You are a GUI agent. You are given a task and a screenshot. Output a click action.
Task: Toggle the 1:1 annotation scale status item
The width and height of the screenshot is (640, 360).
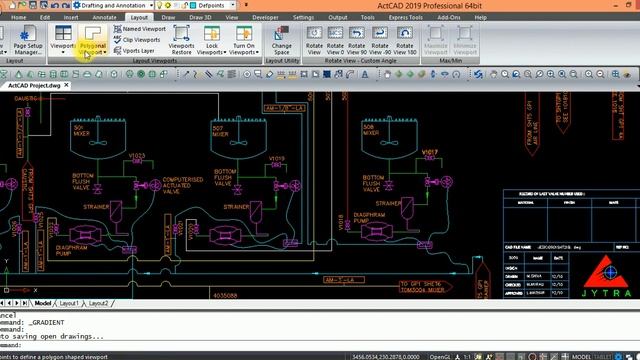(468, 357)
